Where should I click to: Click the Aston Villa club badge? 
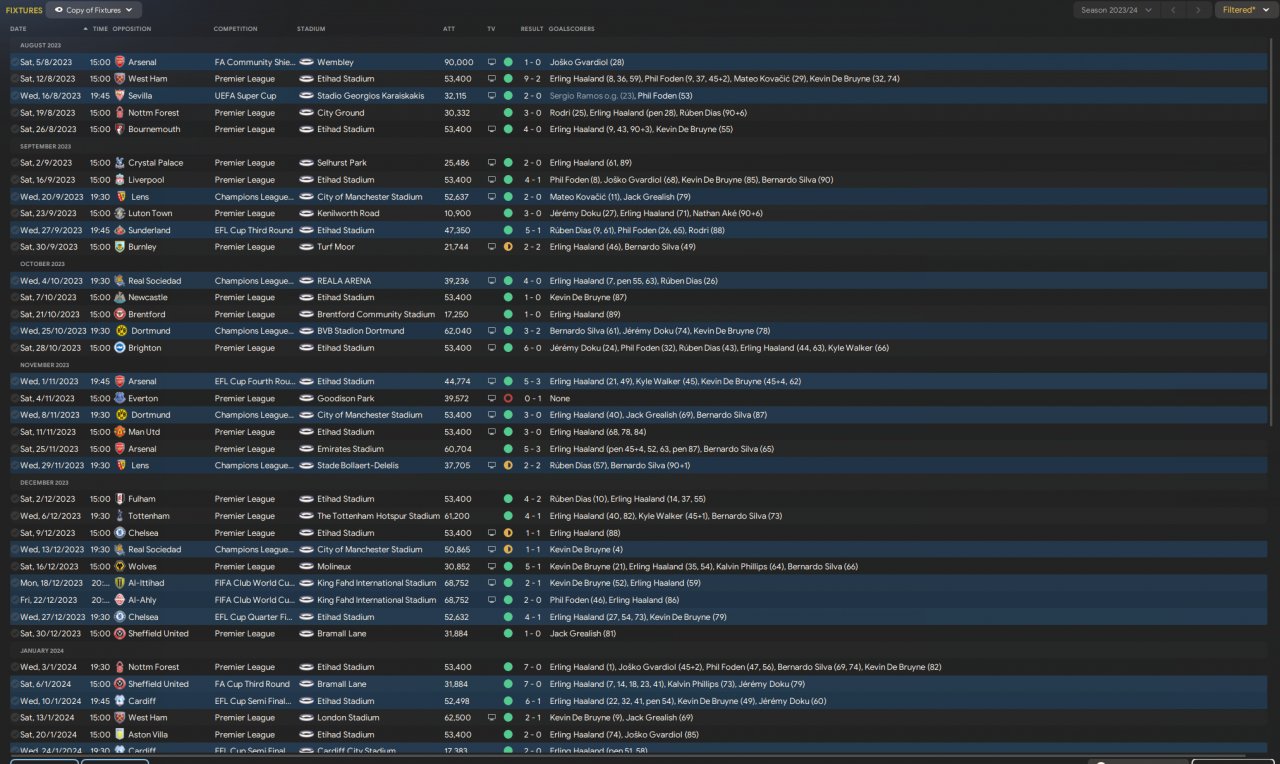[120, 734]
